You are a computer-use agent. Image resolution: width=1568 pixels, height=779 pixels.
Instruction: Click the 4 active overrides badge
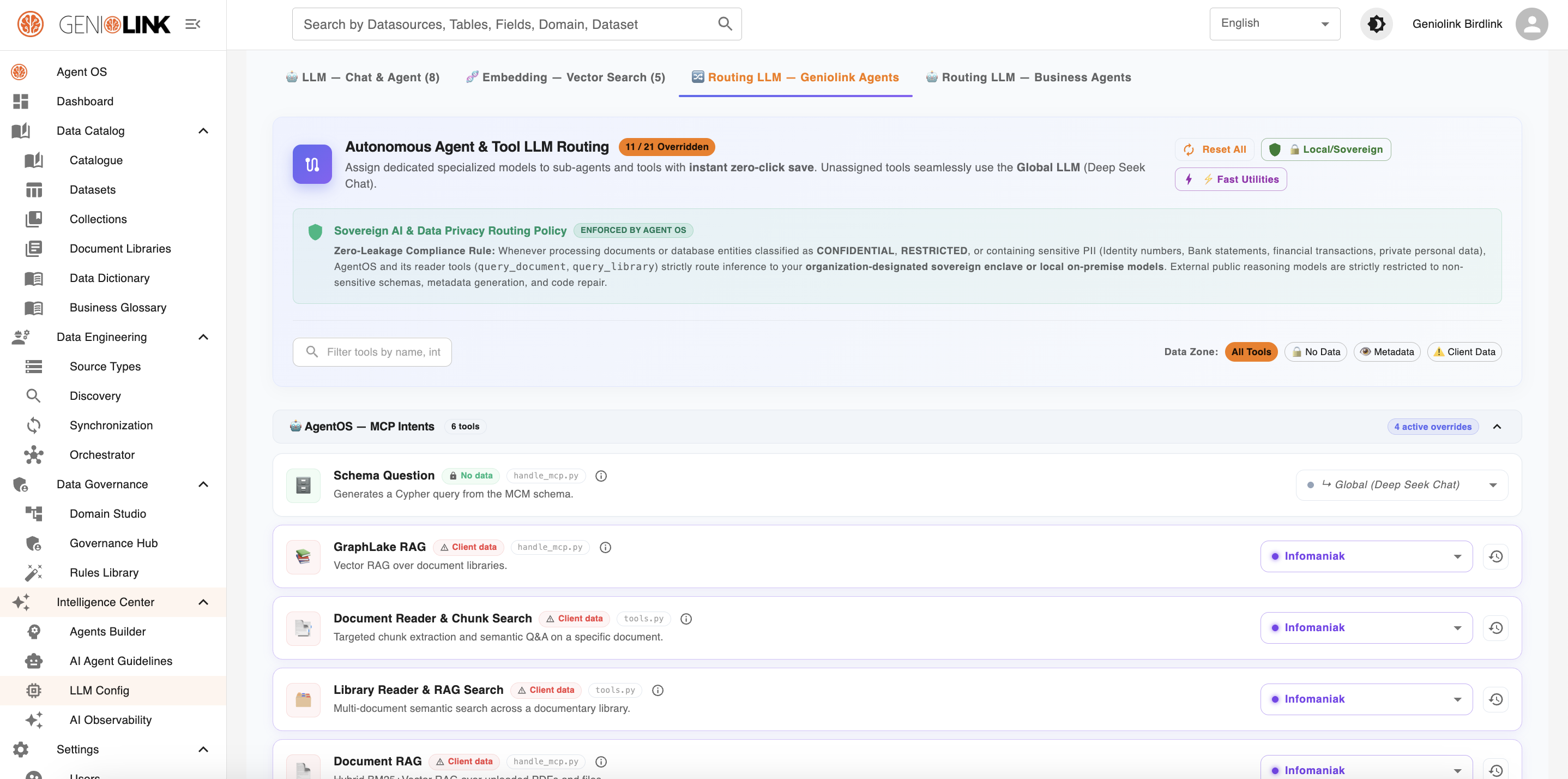click(1433, 427)
